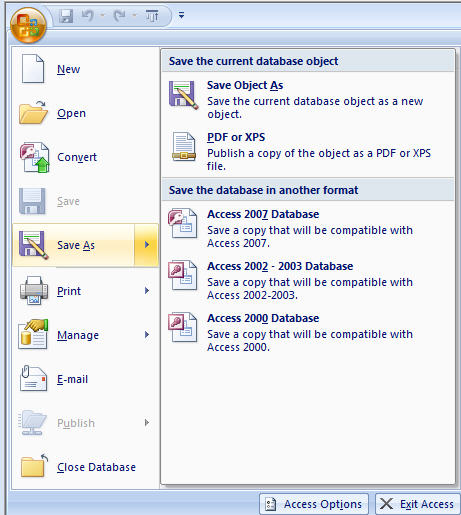Click the Convert database icon
Screen dimensions: 461x515
pos(34,157)
